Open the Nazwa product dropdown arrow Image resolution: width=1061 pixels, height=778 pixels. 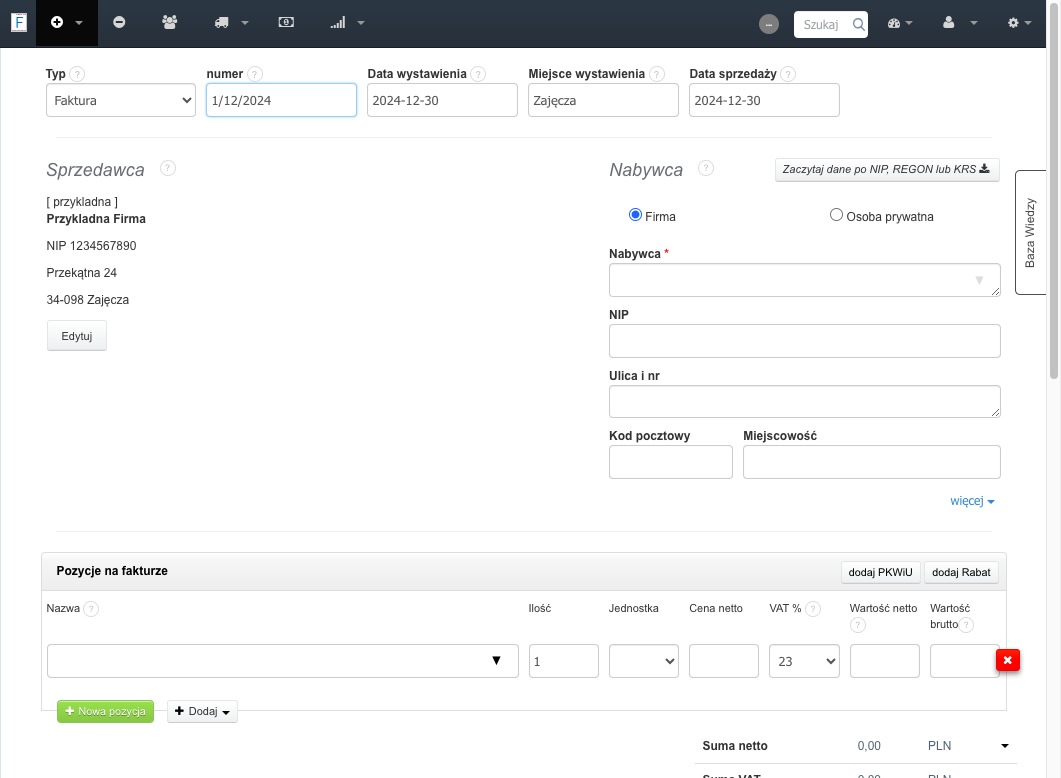[497, 661]
